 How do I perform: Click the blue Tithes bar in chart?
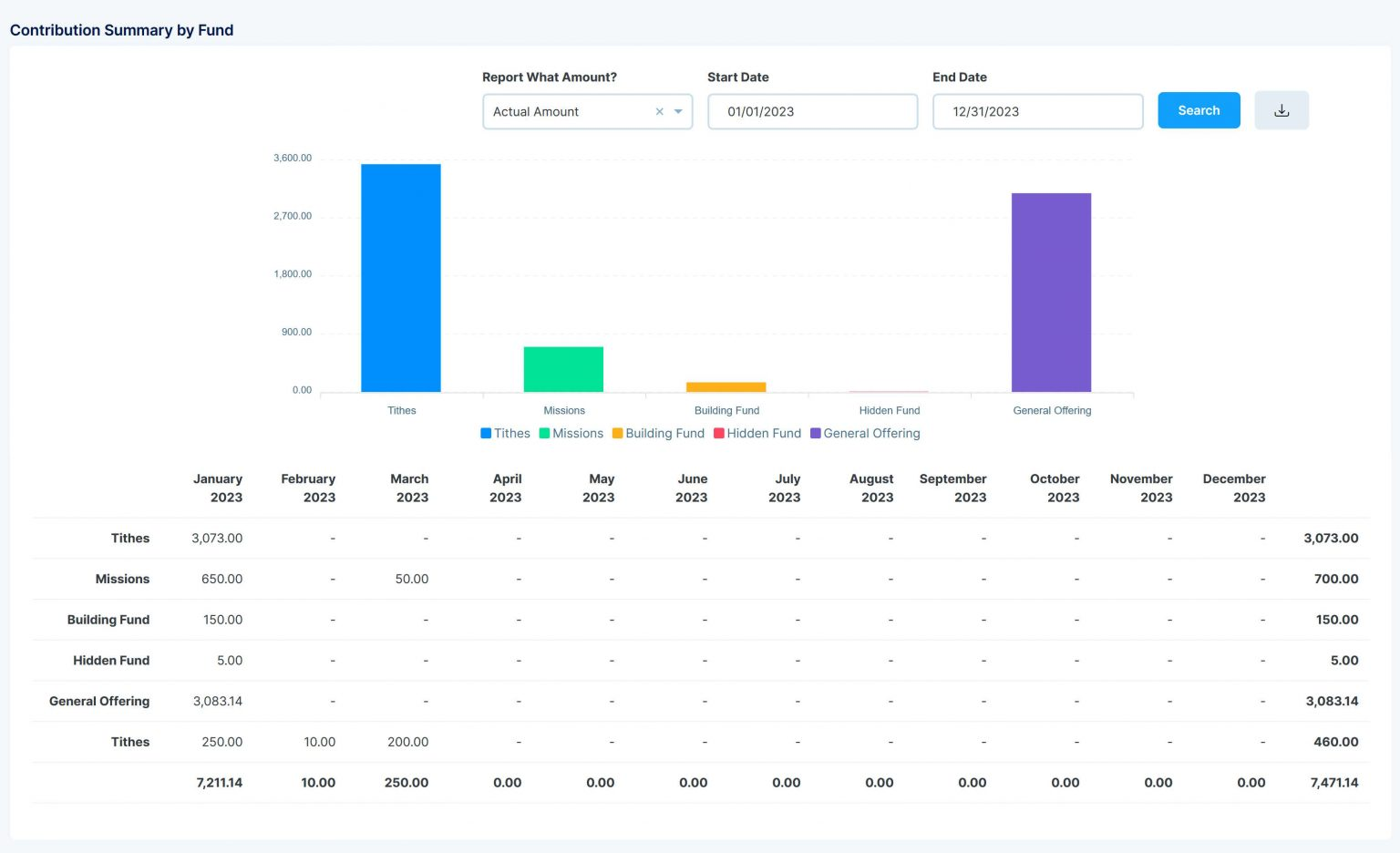(401, 278)
